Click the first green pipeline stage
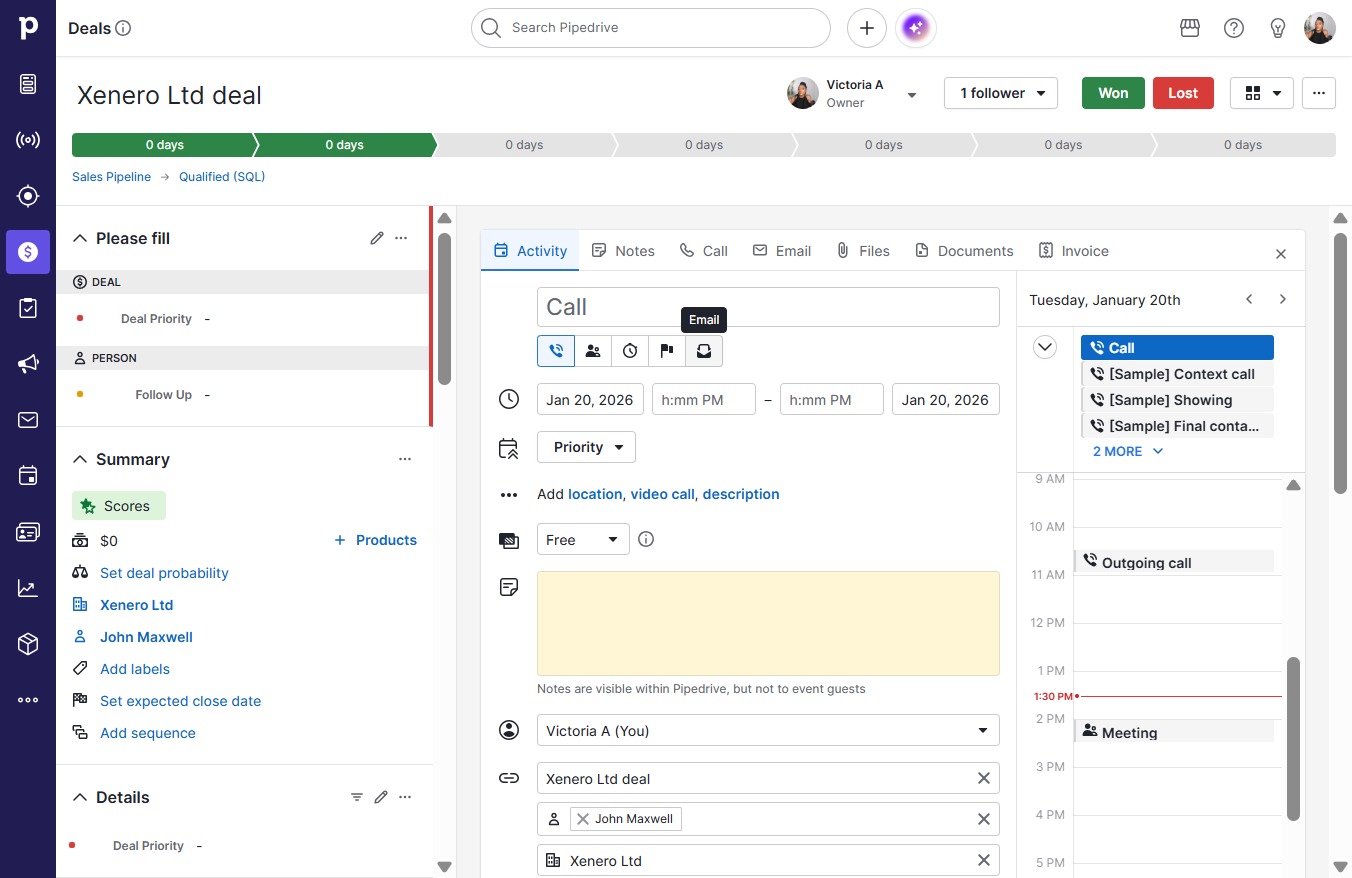Image resolution: width=1352 pixels, height=878 pixels. [x=163, y=145]
